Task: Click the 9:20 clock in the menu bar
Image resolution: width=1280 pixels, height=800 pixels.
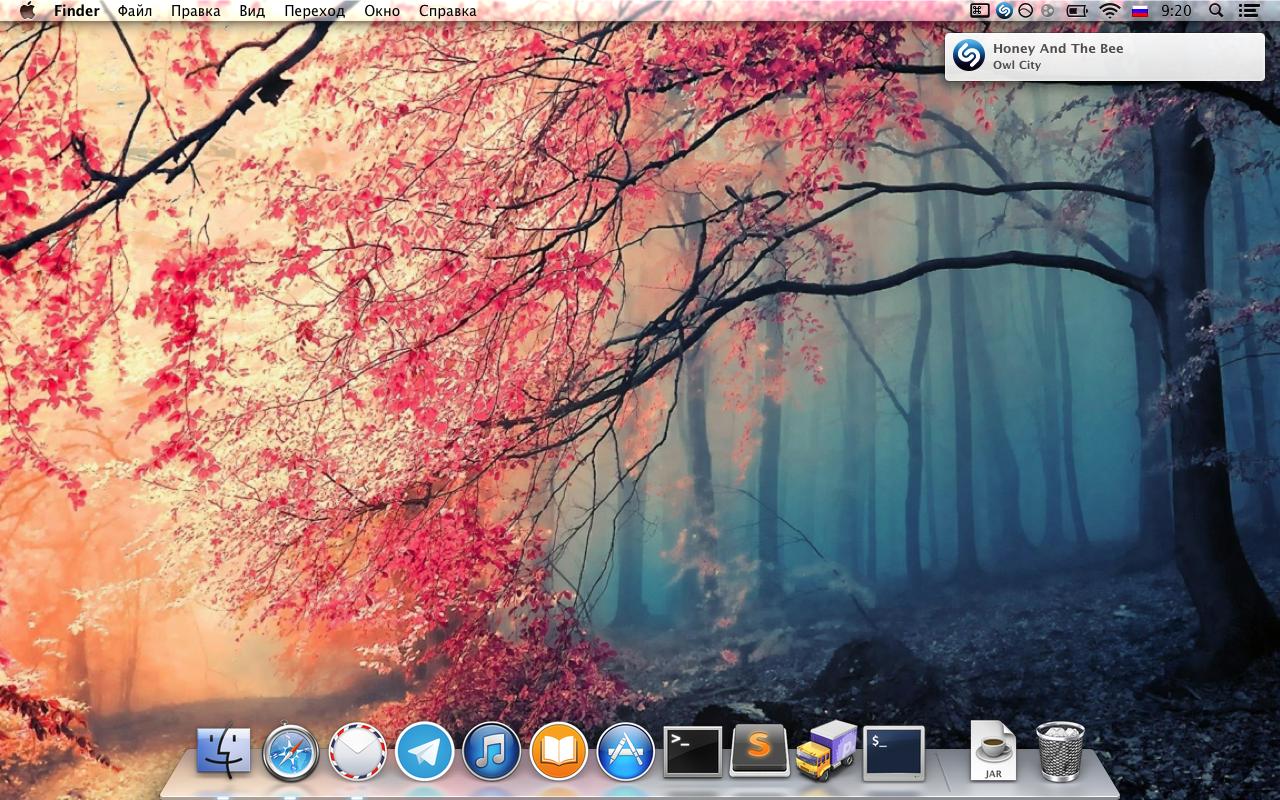Action: [1176, 11]
